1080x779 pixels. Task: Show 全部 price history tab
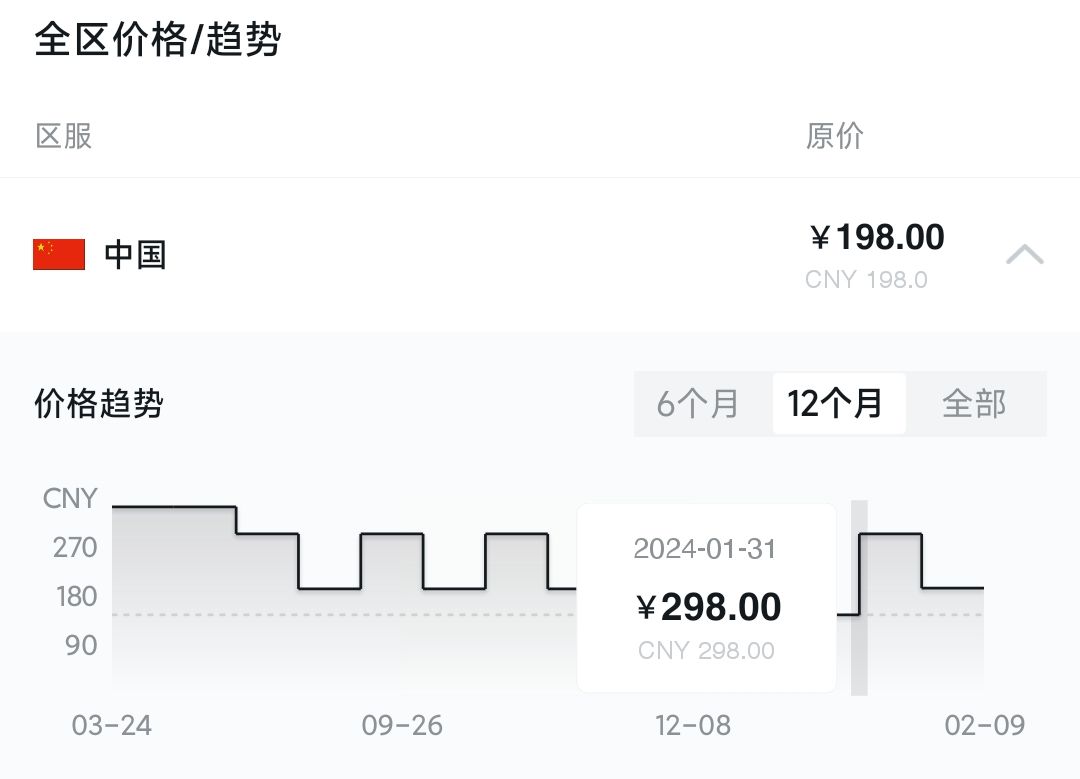pyautogui.click(x=974, y=404)
